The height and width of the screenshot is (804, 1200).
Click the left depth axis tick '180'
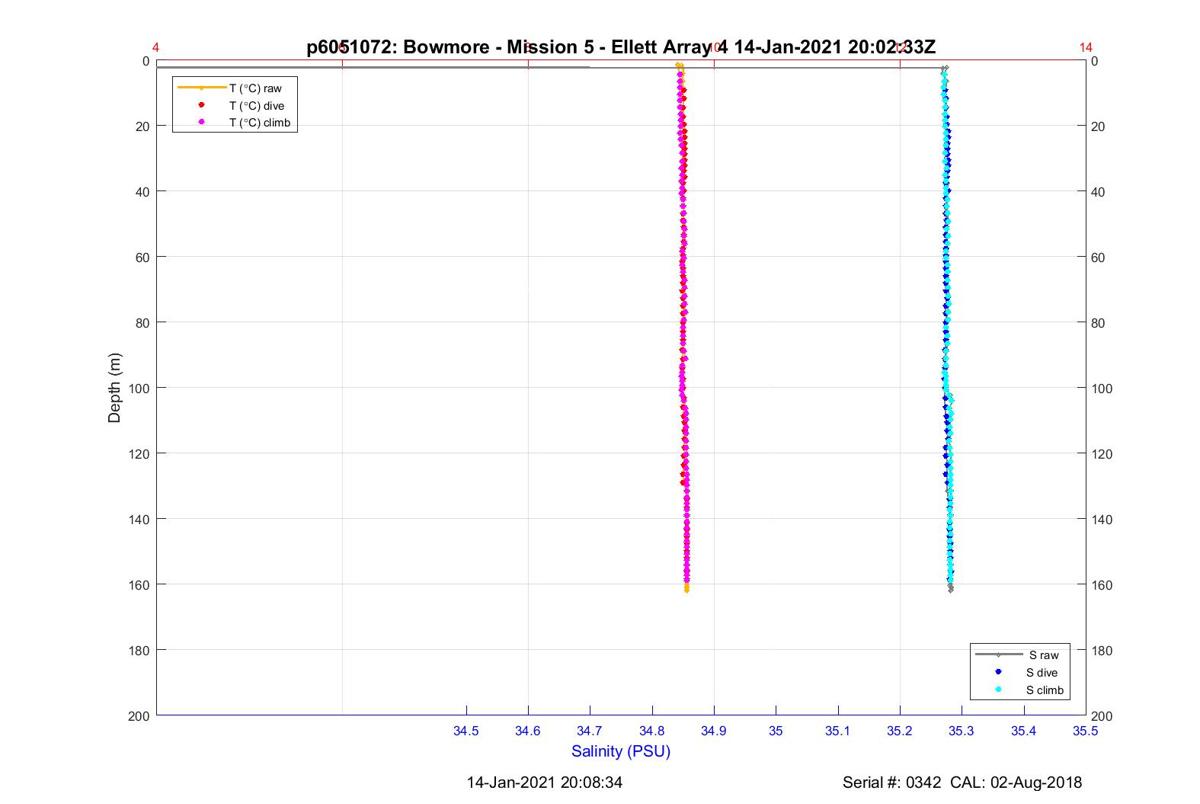[138, 650]
